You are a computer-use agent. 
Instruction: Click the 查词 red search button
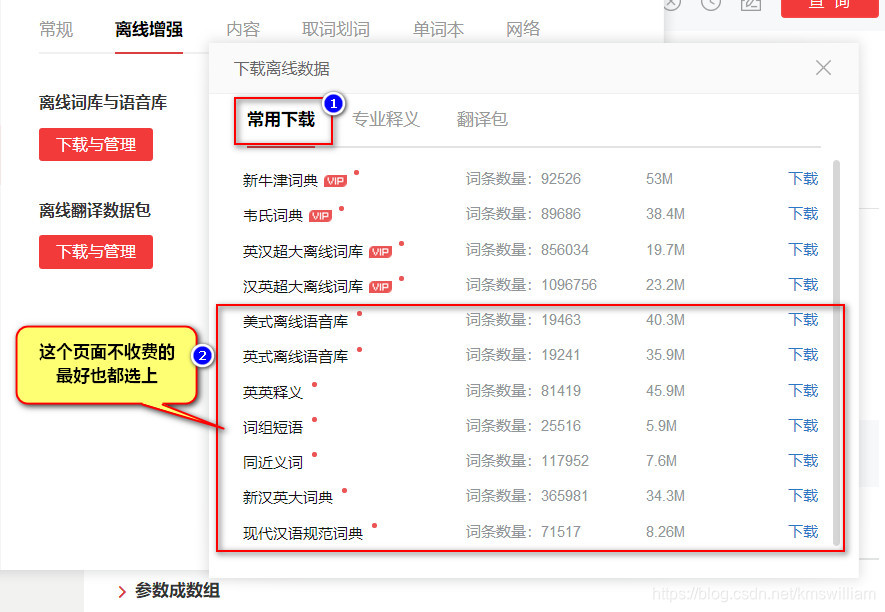tap(830, 7)
